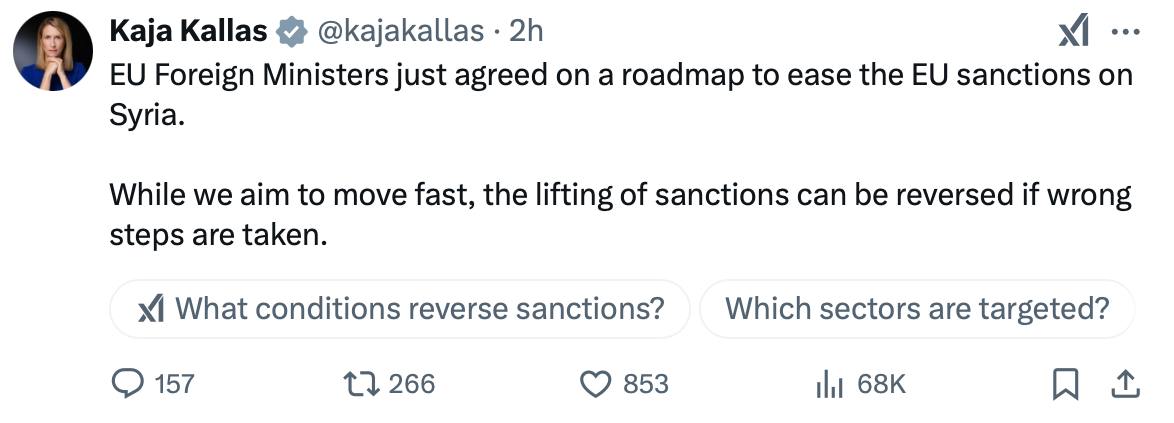The width and height of the screenshot is (1174, 423).
Task: Like the post with the heart icon
Action: pos(596,383)
